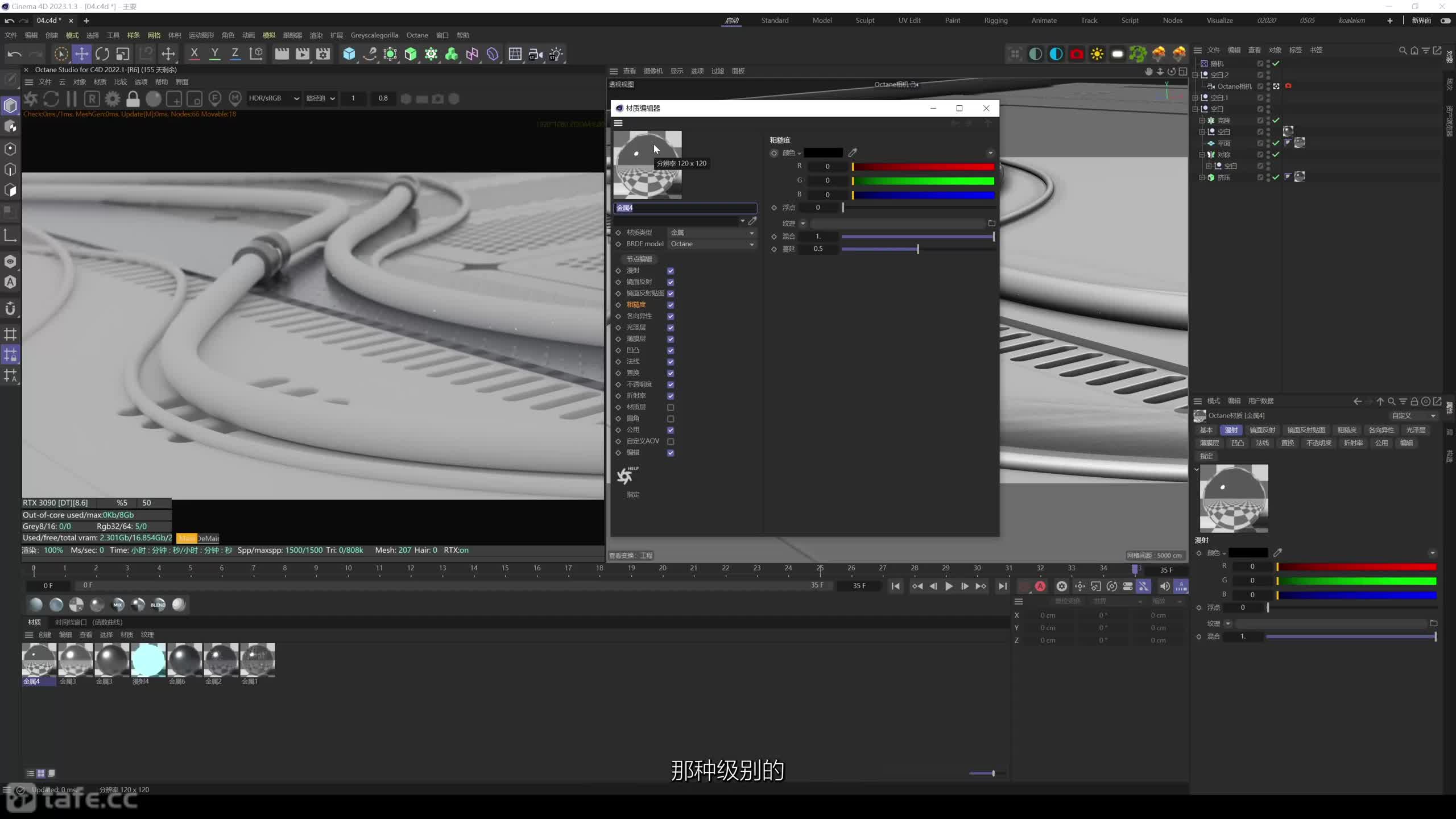This screenshot has width=1456, height=819.
Task: Uncheck the 各向异性 channel checkbox
Action: click(x=671, y=316)
